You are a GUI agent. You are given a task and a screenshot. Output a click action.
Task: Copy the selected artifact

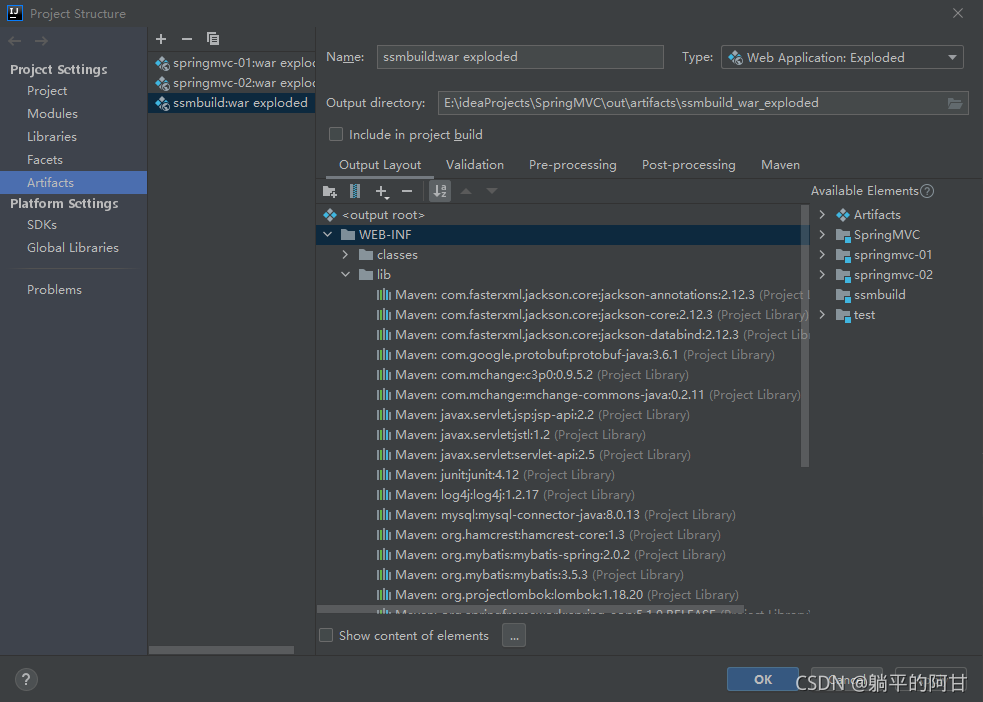213,39
